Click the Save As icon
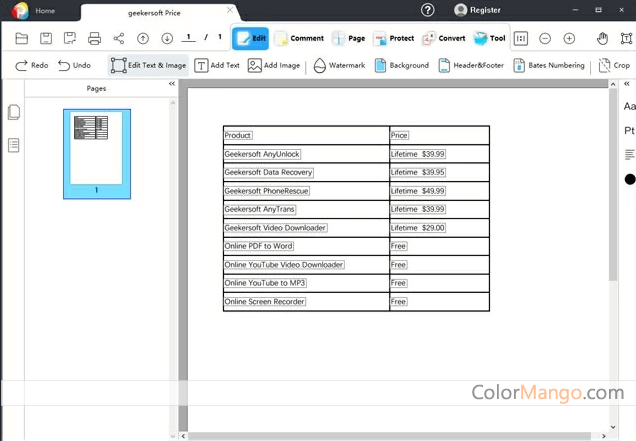The image size is (636, 441). 70,39
